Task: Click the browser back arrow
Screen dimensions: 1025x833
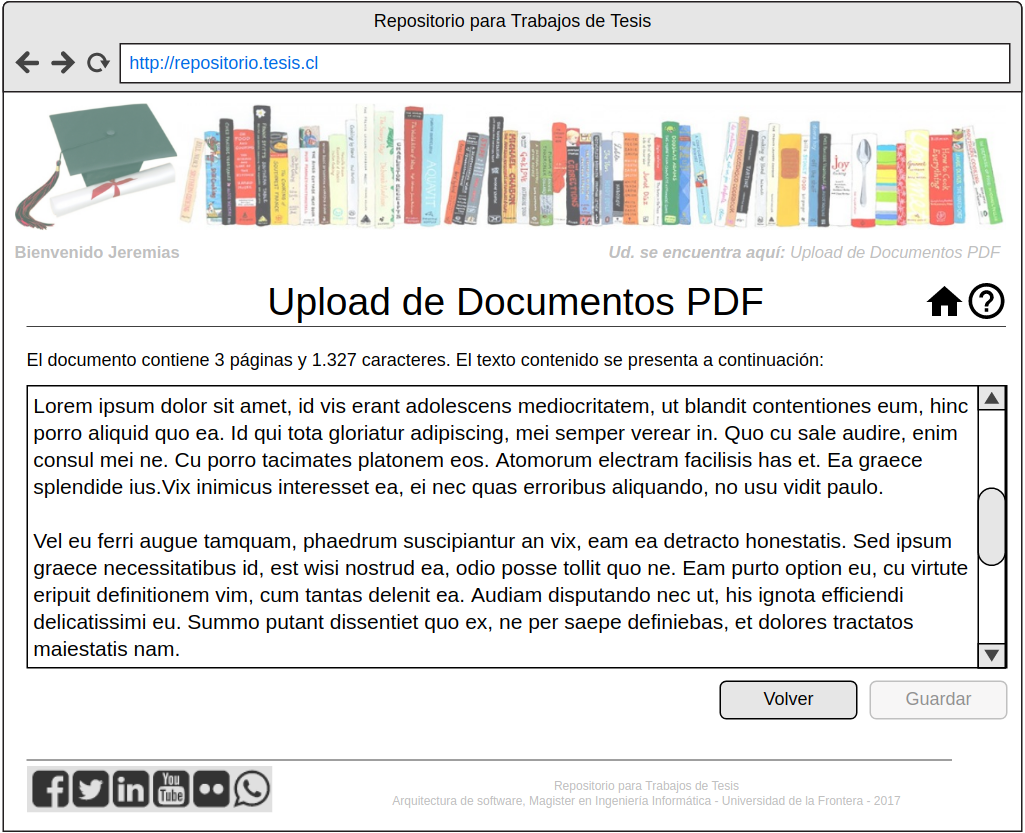Action: point(27,63)
